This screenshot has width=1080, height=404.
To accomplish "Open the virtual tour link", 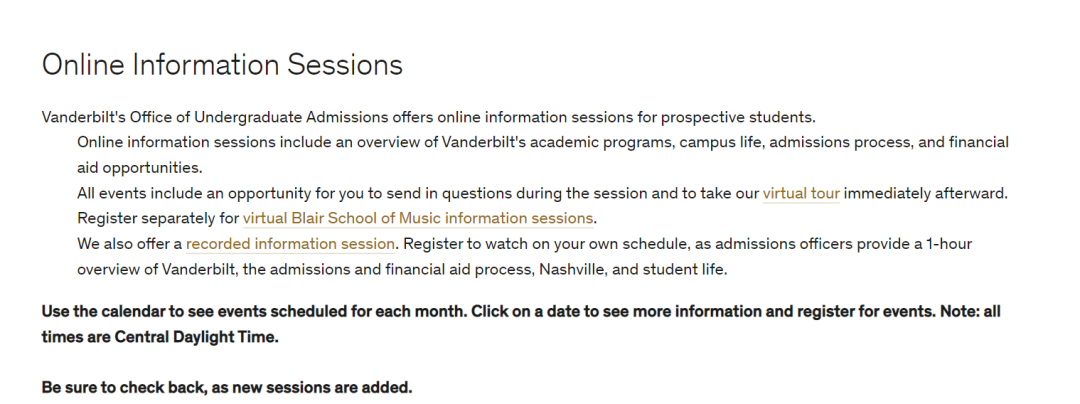I will click(800, 193).
